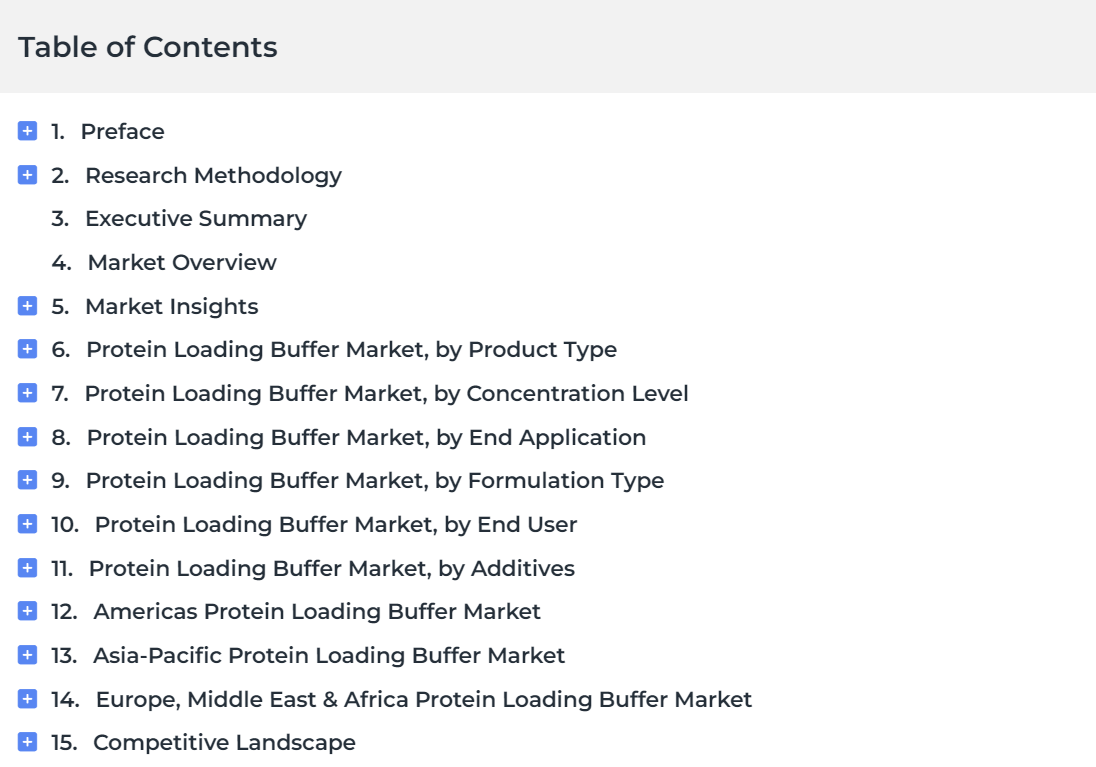Screen dimensions: 1096x767
Task: Select Protein Loading Buffer Market, by Additives title
Action: [x=331, y=568]
